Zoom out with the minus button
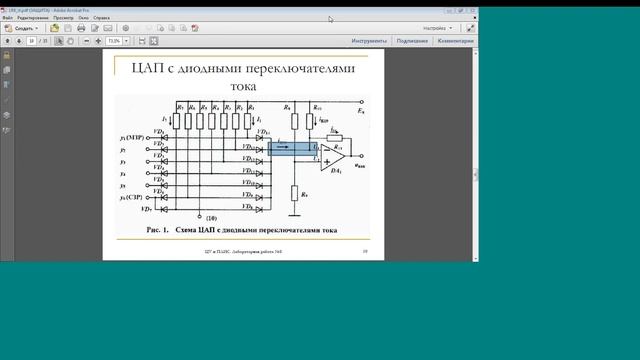Screen dimensions: 640x360 pos(87,41)
